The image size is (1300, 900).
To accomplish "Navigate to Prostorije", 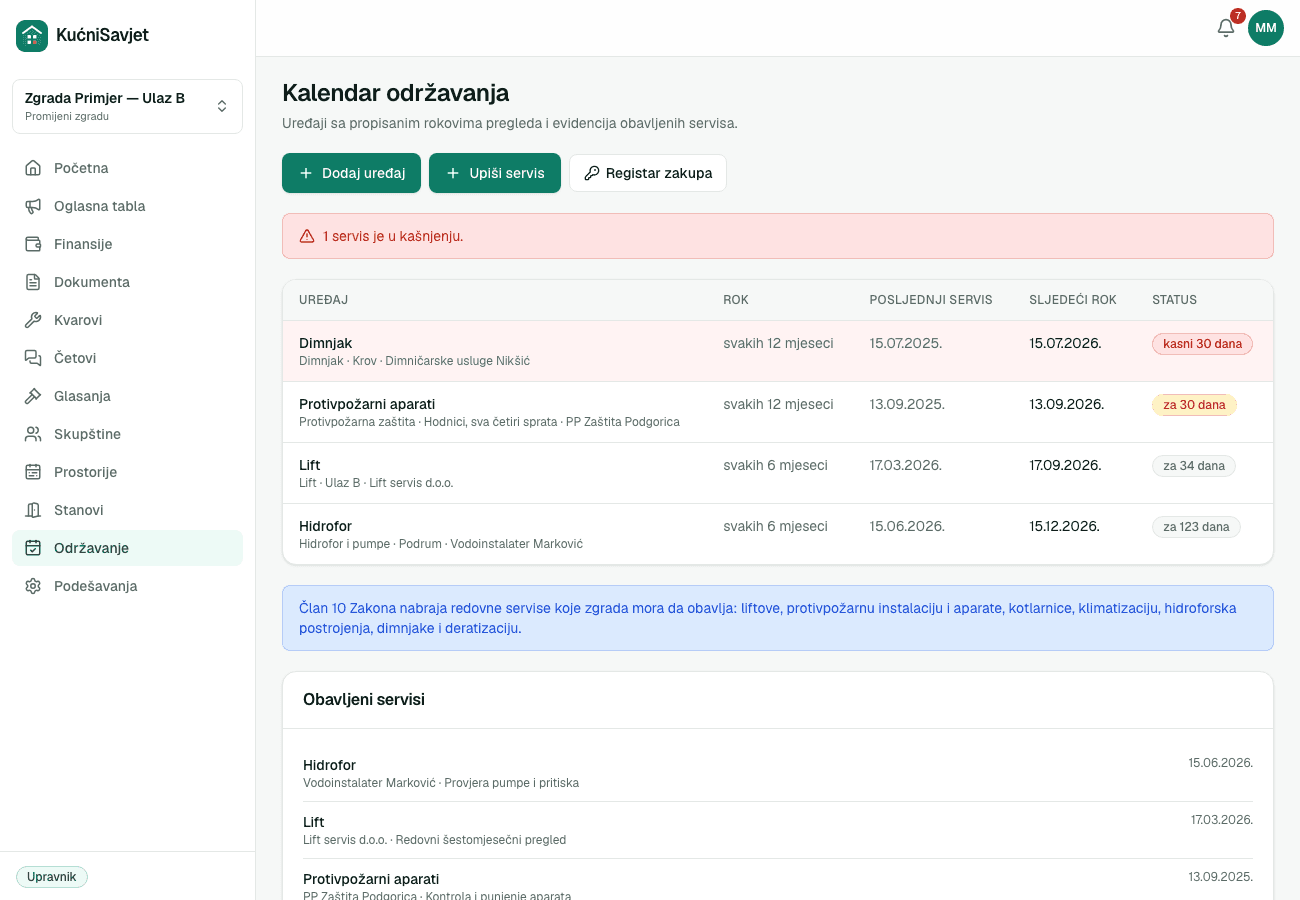I will click(x=127, y=472).
